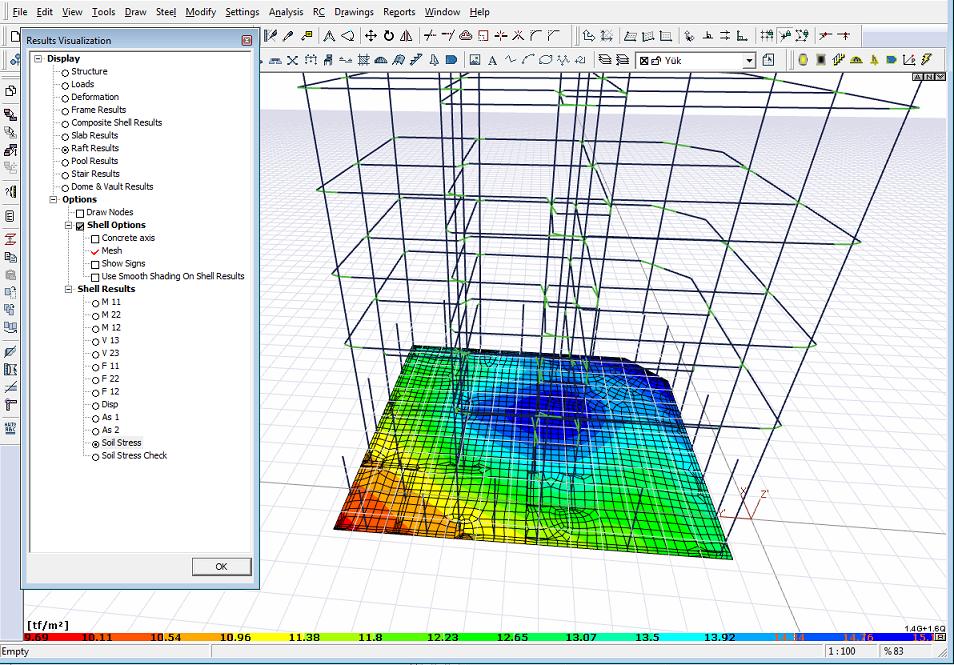Viewport: 954px width, 665px height.
Task: Toggle the Concrete axis checkbox
Action: pos(95,239)
